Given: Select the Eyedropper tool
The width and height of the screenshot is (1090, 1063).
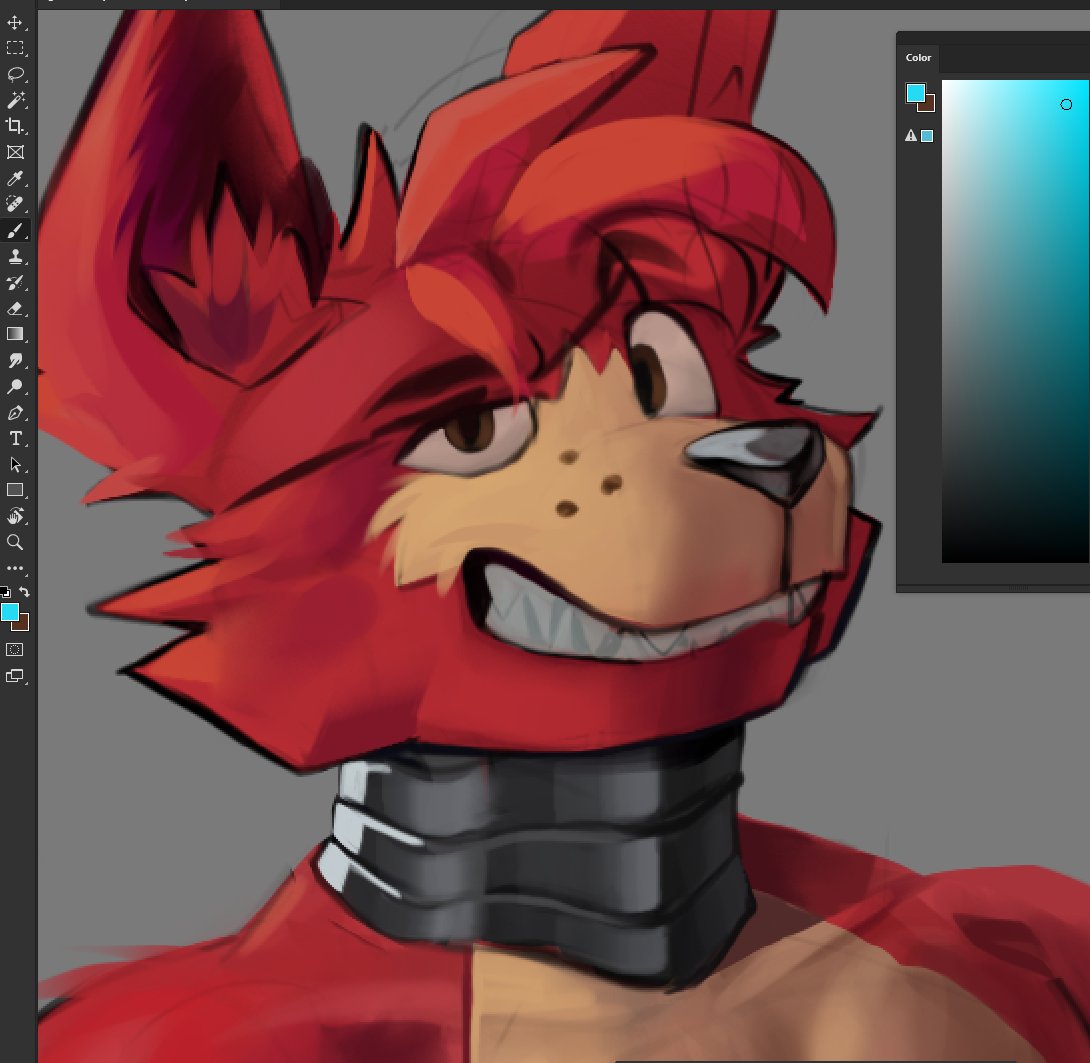Looking at the screenshot, I should pyautogui.click(x=15, y=179).
